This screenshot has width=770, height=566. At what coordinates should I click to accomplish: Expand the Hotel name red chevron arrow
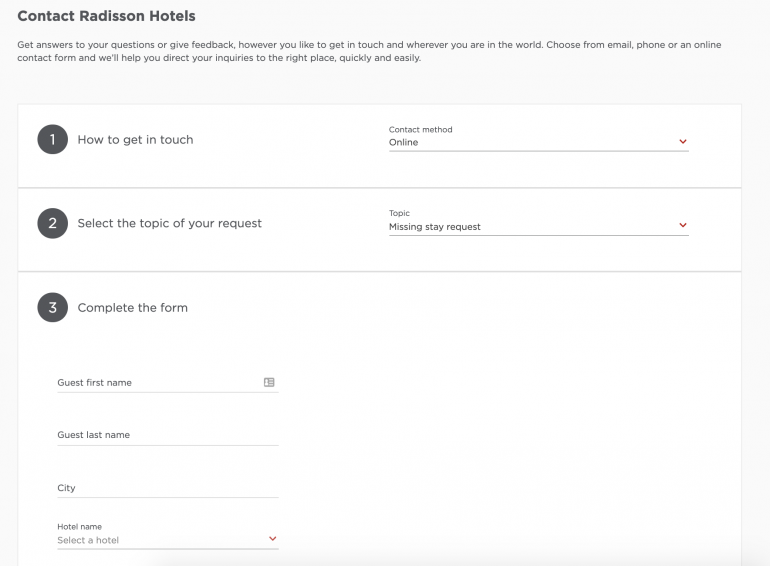[273, 540]
